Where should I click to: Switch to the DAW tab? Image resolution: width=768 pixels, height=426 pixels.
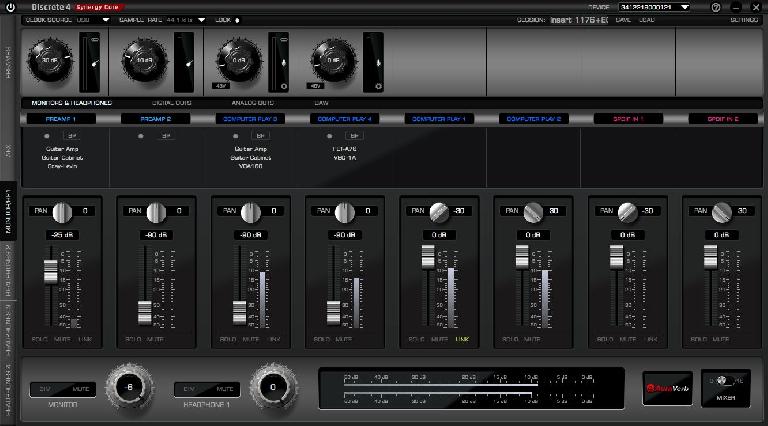(321, 103)
